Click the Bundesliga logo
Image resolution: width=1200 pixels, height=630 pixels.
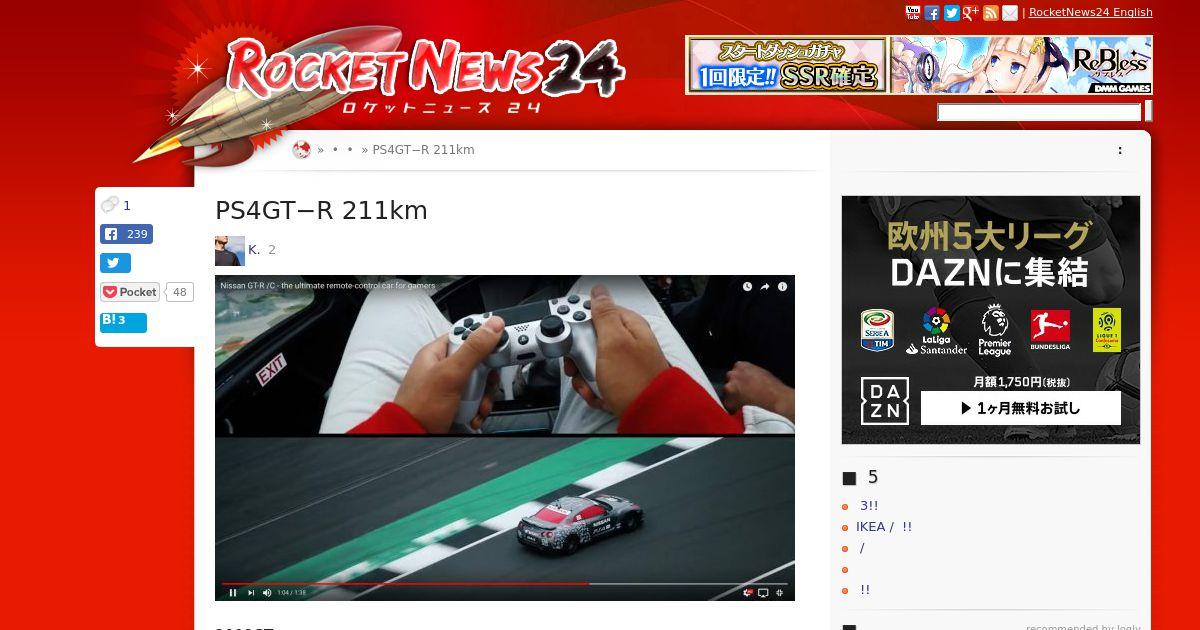tap(1050, 331)
